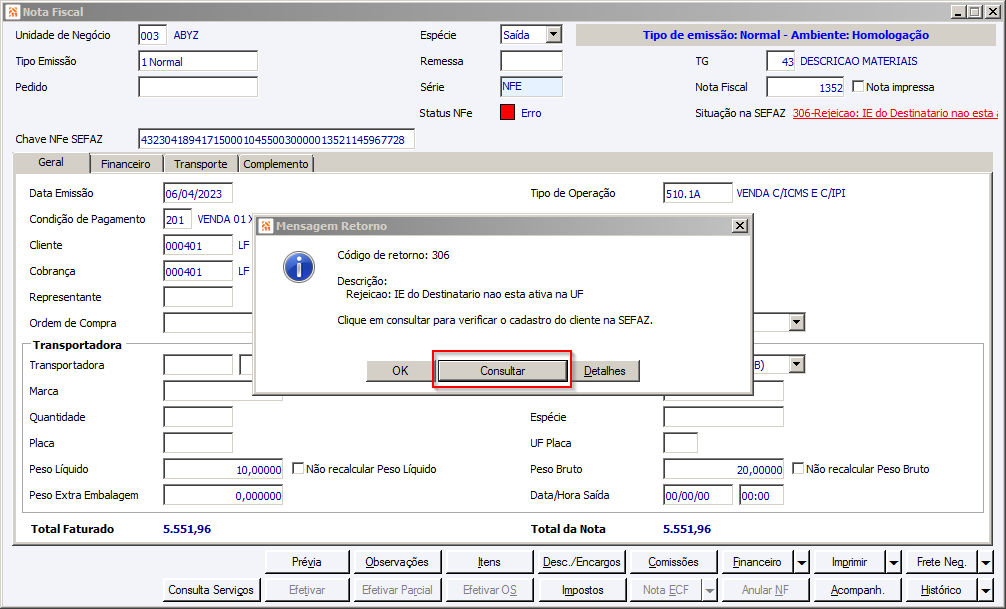Expand the Nota ECF dropdown arrow
The height and width of the screenshot is (609, 1006).
[x=709, y=590]
